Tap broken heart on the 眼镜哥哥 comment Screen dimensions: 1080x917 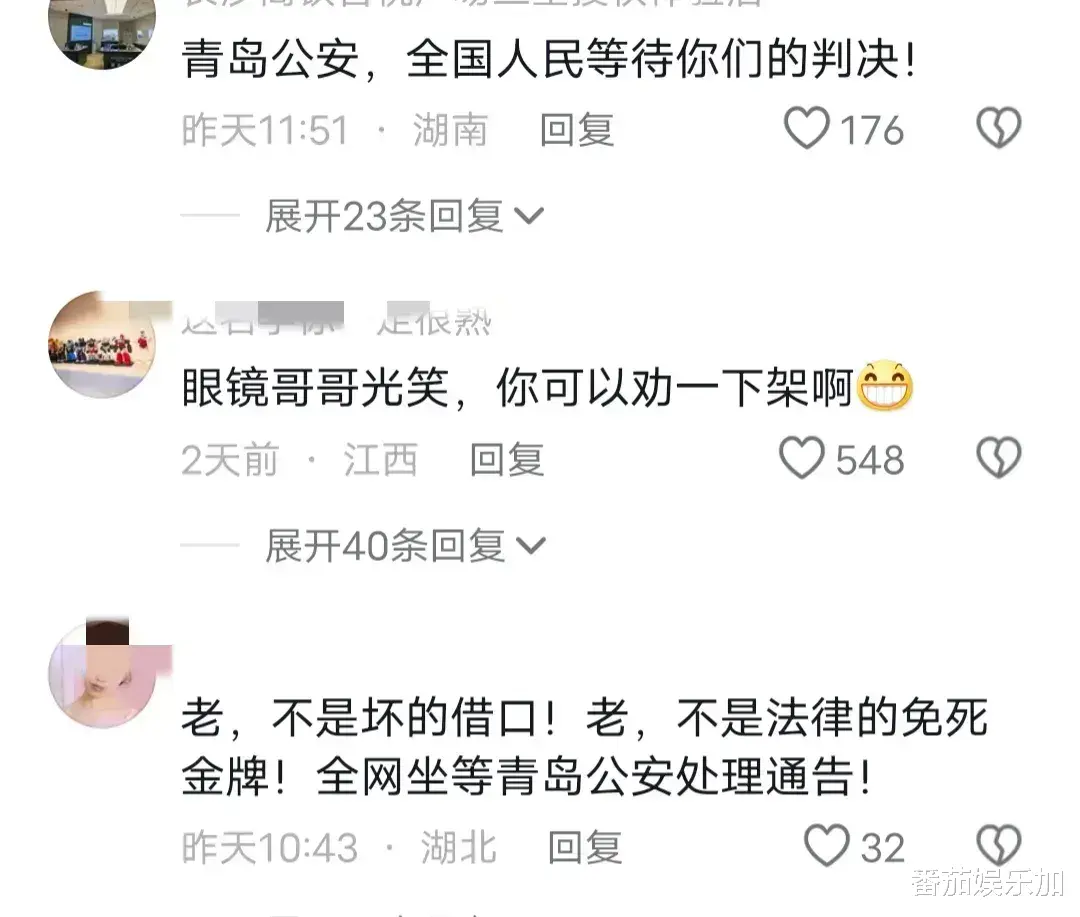click(x=999, y=458)
